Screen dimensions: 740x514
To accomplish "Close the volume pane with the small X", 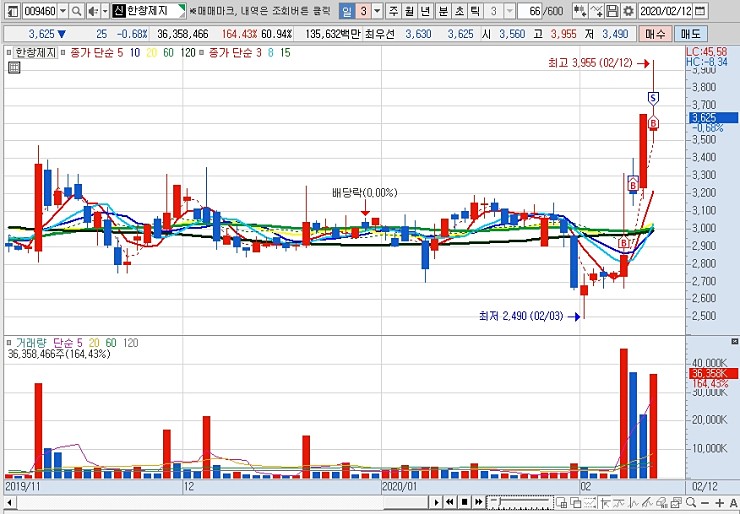I will [734, 341].
